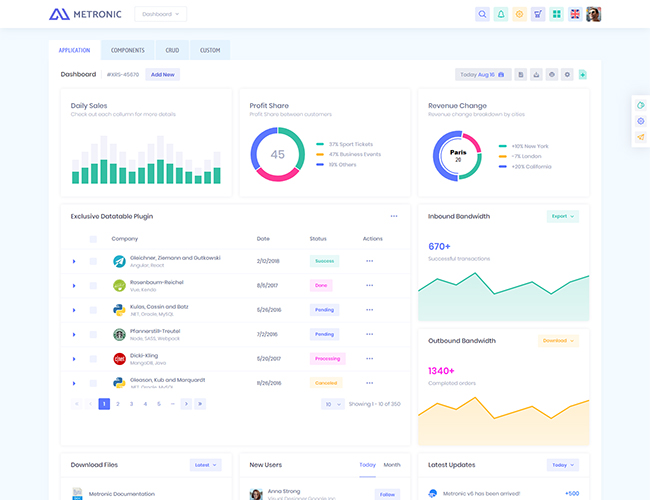This screenshot has width=650, height=500.
Task: Open the Dashboard dropdown in the header
Action: (x=160, y=14)
